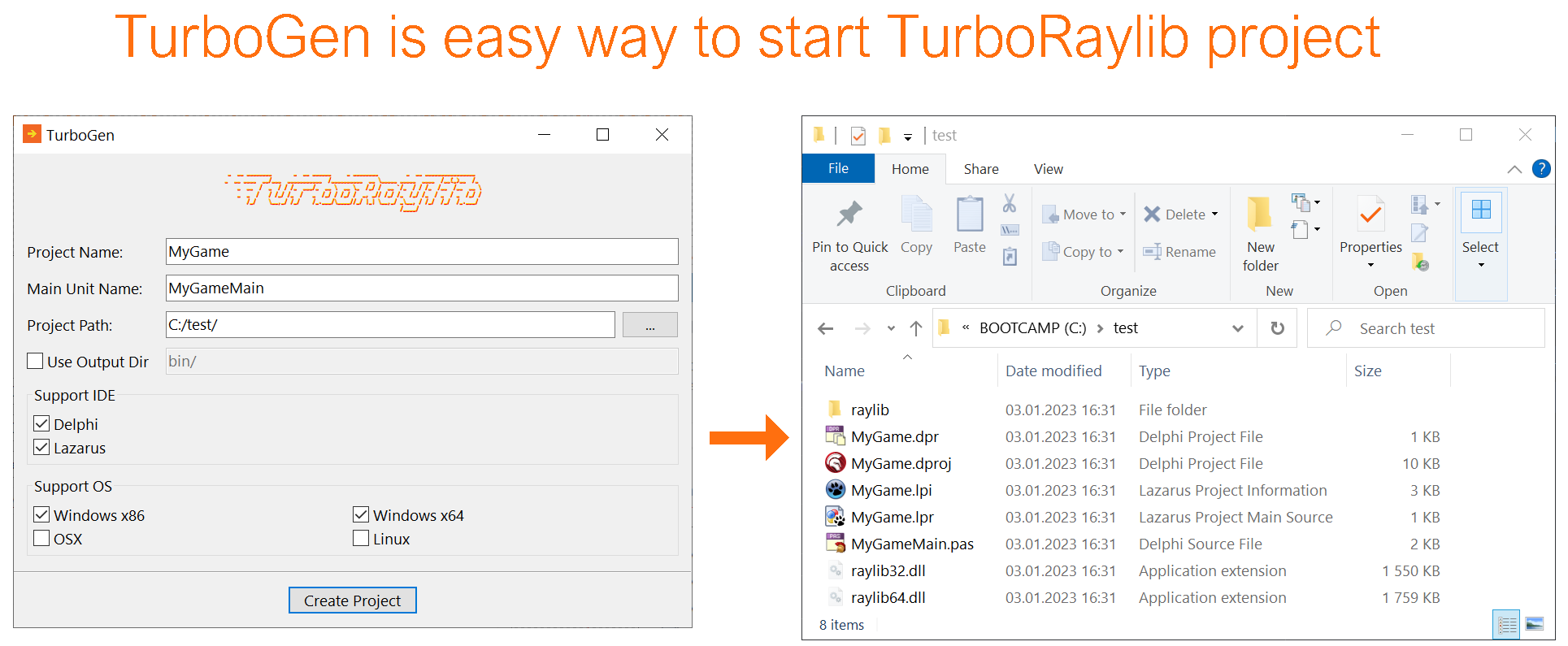The height and width of the screenshot is (646, 1568).
Task: Open the File tab
Action: click(x=838, y=168)
